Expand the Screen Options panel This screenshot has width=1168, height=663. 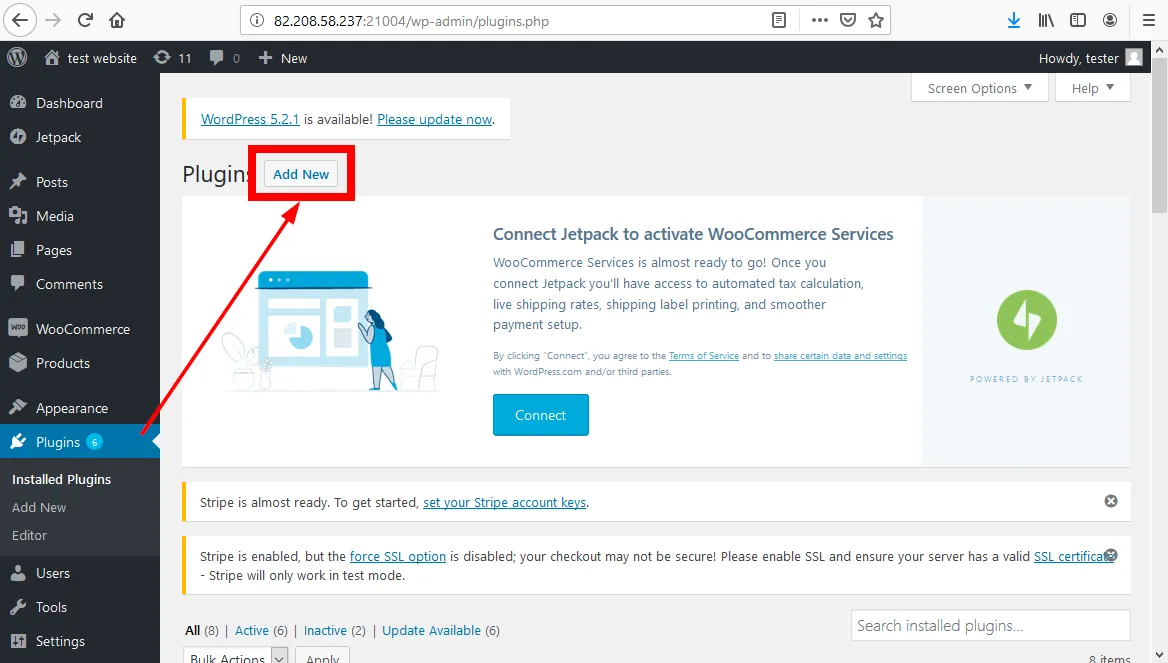(980, 88)
